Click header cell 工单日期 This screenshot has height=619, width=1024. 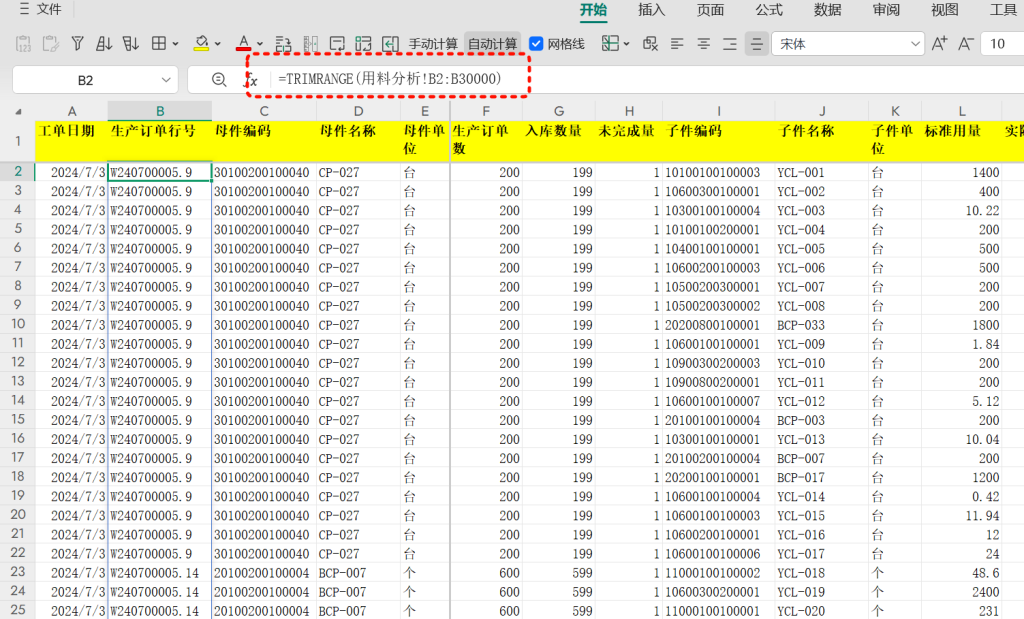click(71, 140)
